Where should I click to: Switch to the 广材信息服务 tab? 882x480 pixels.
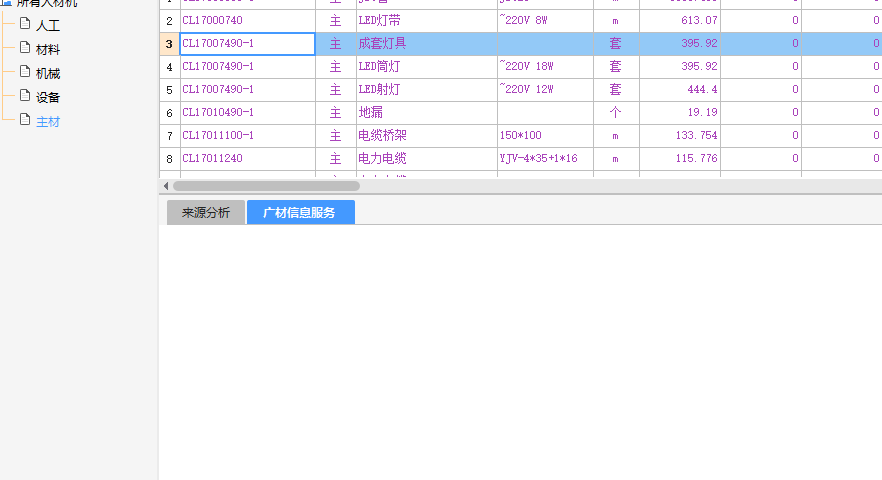300,213
